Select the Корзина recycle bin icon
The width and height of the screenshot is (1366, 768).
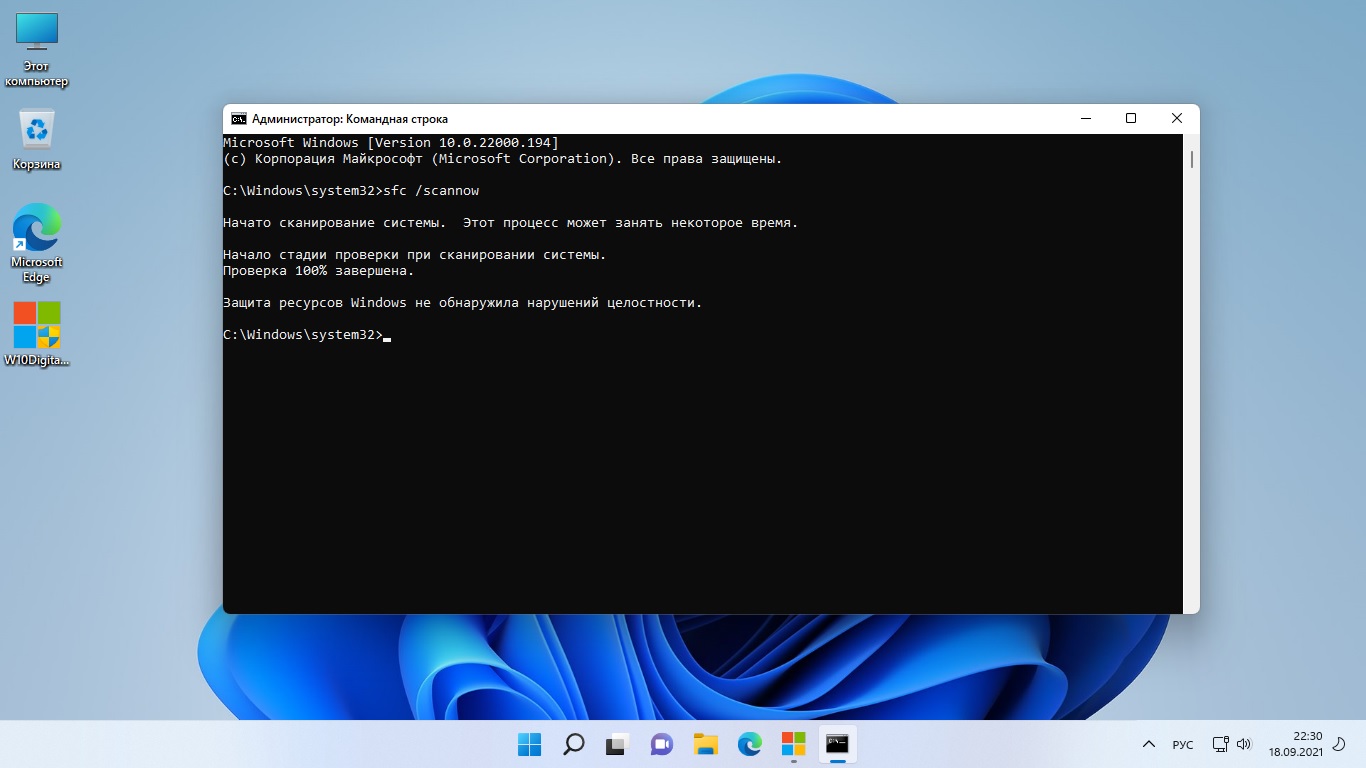(37, 139)
